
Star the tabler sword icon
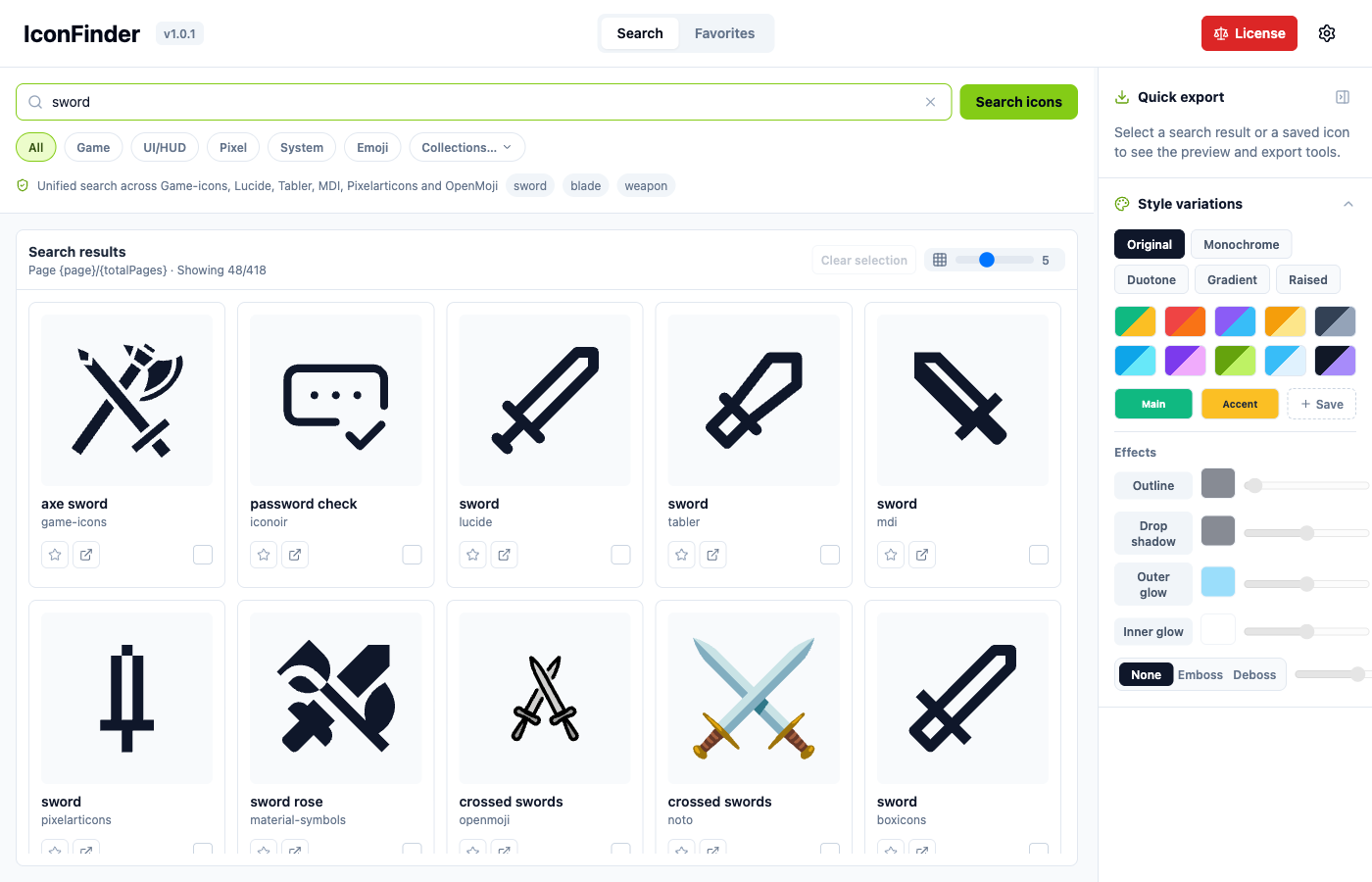pyautogui.click(x=682, y=555)
